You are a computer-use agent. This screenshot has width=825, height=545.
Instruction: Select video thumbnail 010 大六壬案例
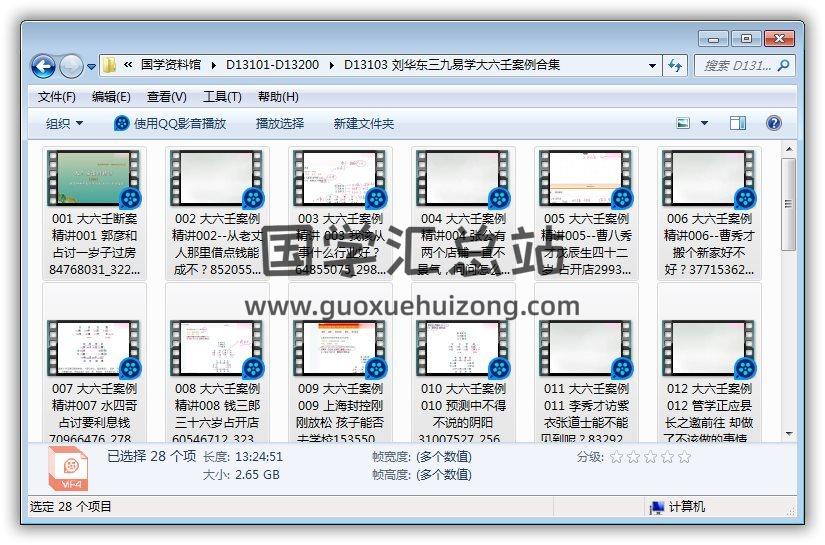tap(463, 348)
